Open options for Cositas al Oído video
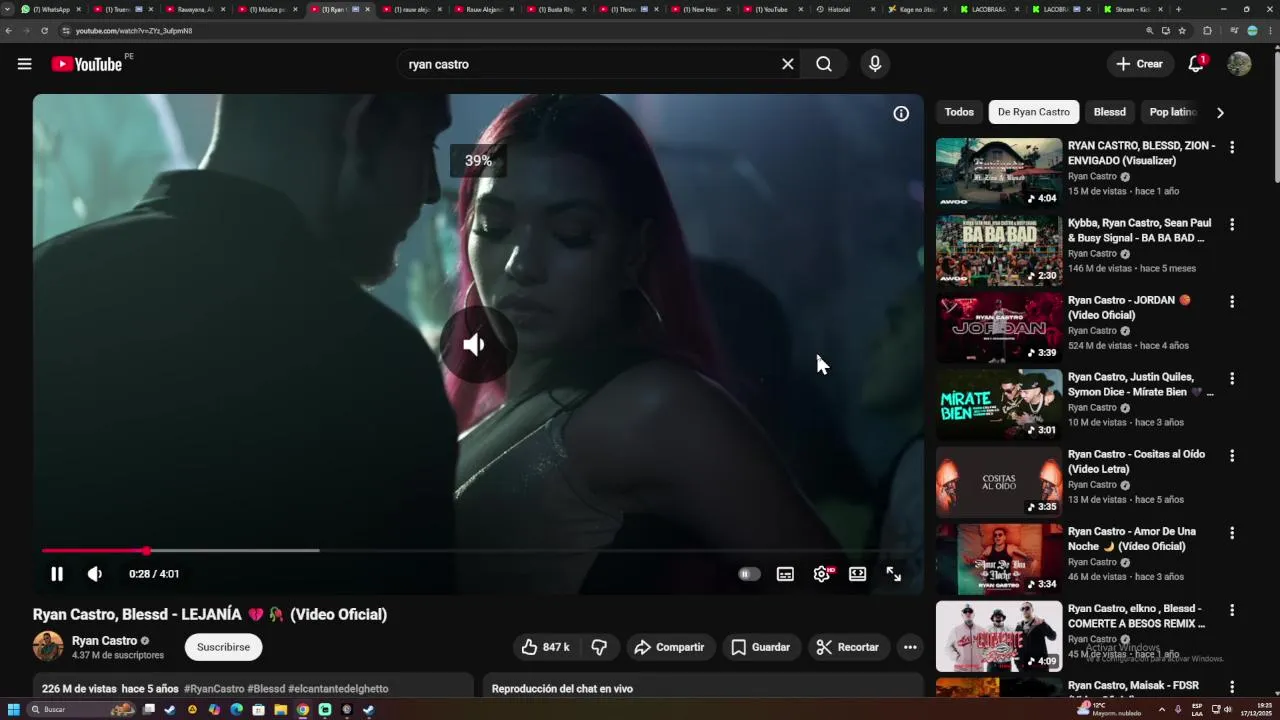Image resolution: width=1280 pixels, height=720 pixels. point(1232,455)
